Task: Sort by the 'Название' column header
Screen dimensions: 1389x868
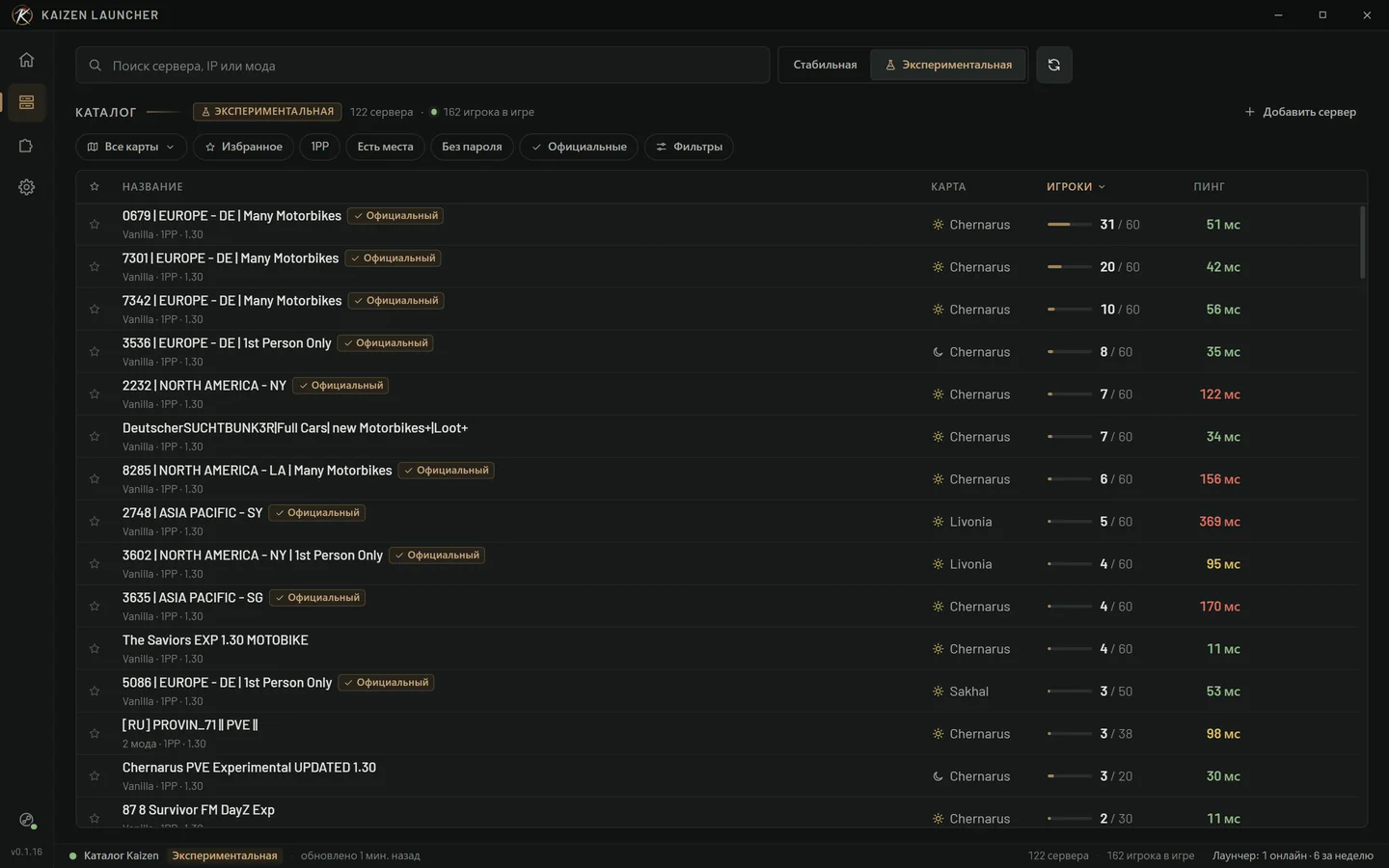Action: [x=152, y=187]
